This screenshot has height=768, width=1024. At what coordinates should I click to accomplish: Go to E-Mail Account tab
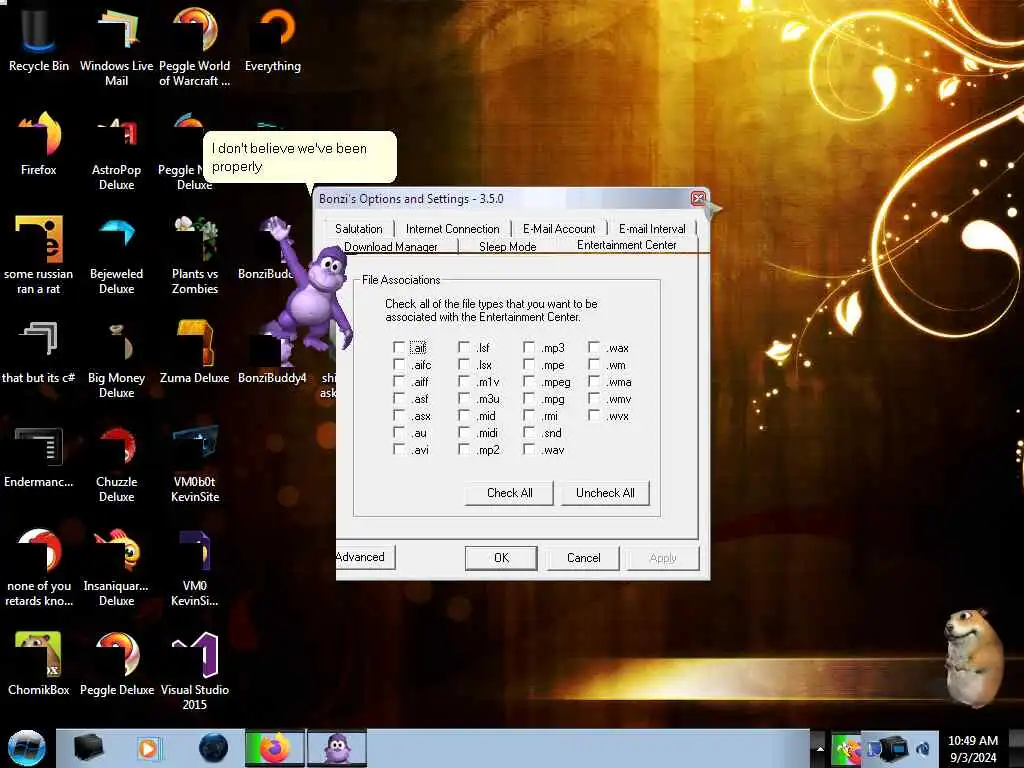(559, 229)
